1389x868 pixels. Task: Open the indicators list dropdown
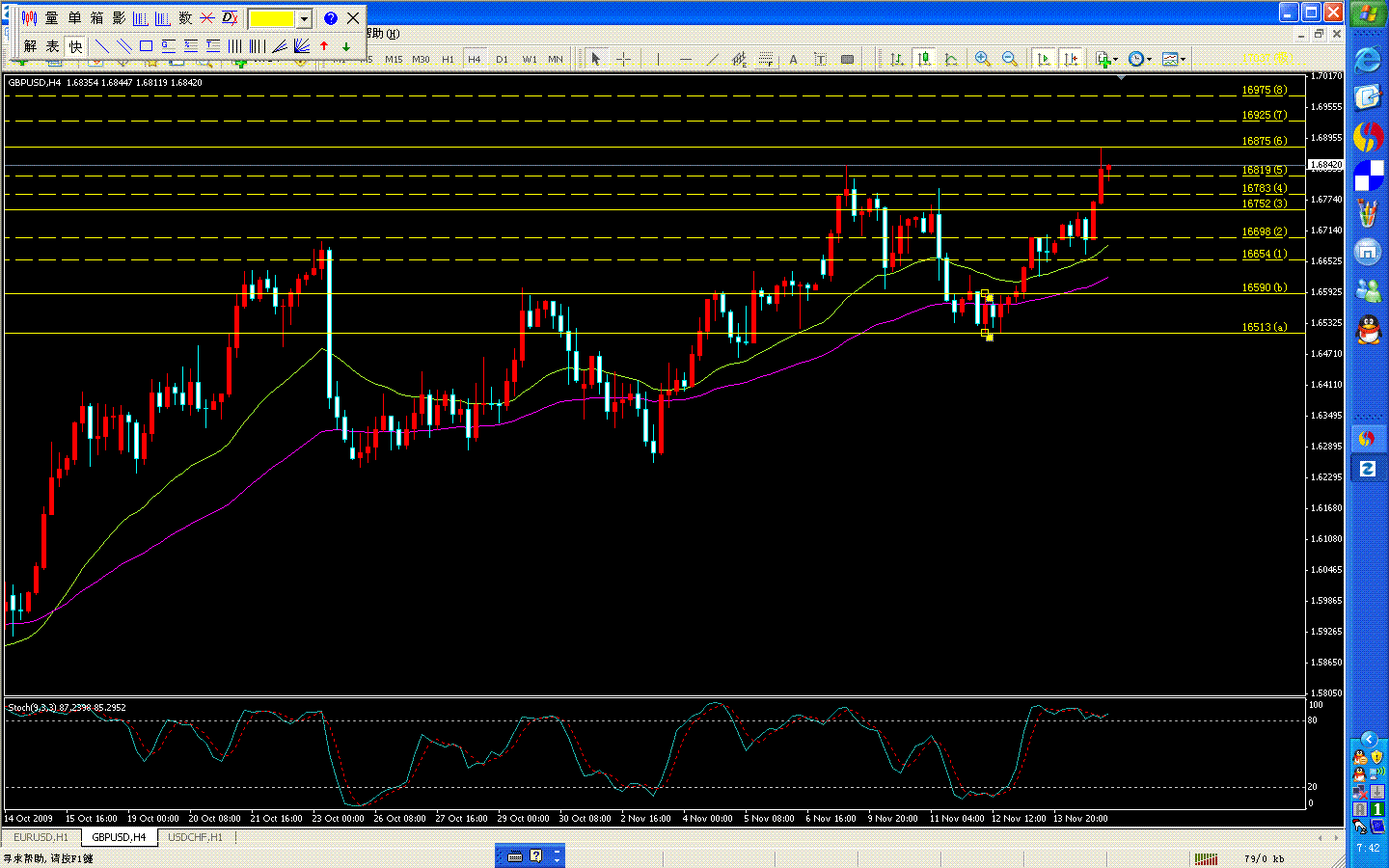1107,59
